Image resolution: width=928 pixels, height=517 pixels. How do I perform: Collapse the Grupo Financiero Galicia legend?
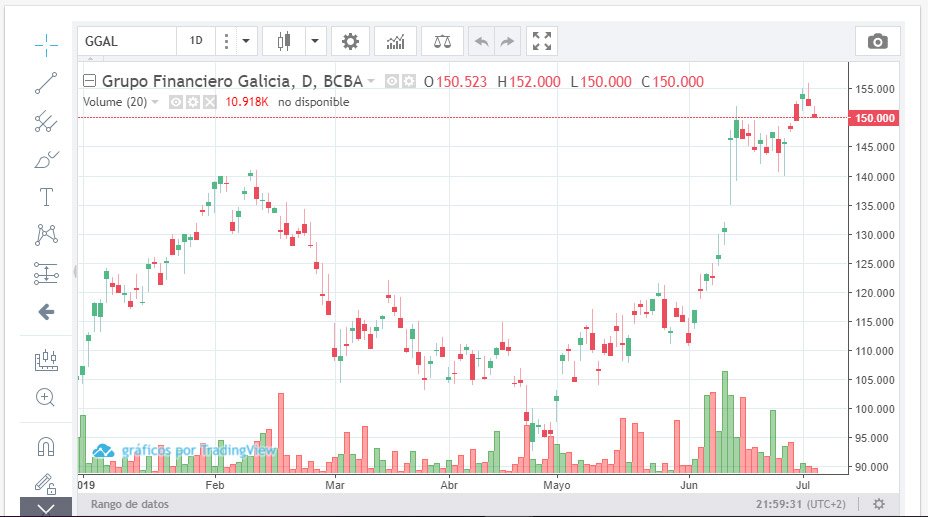[x=90, y=82]
